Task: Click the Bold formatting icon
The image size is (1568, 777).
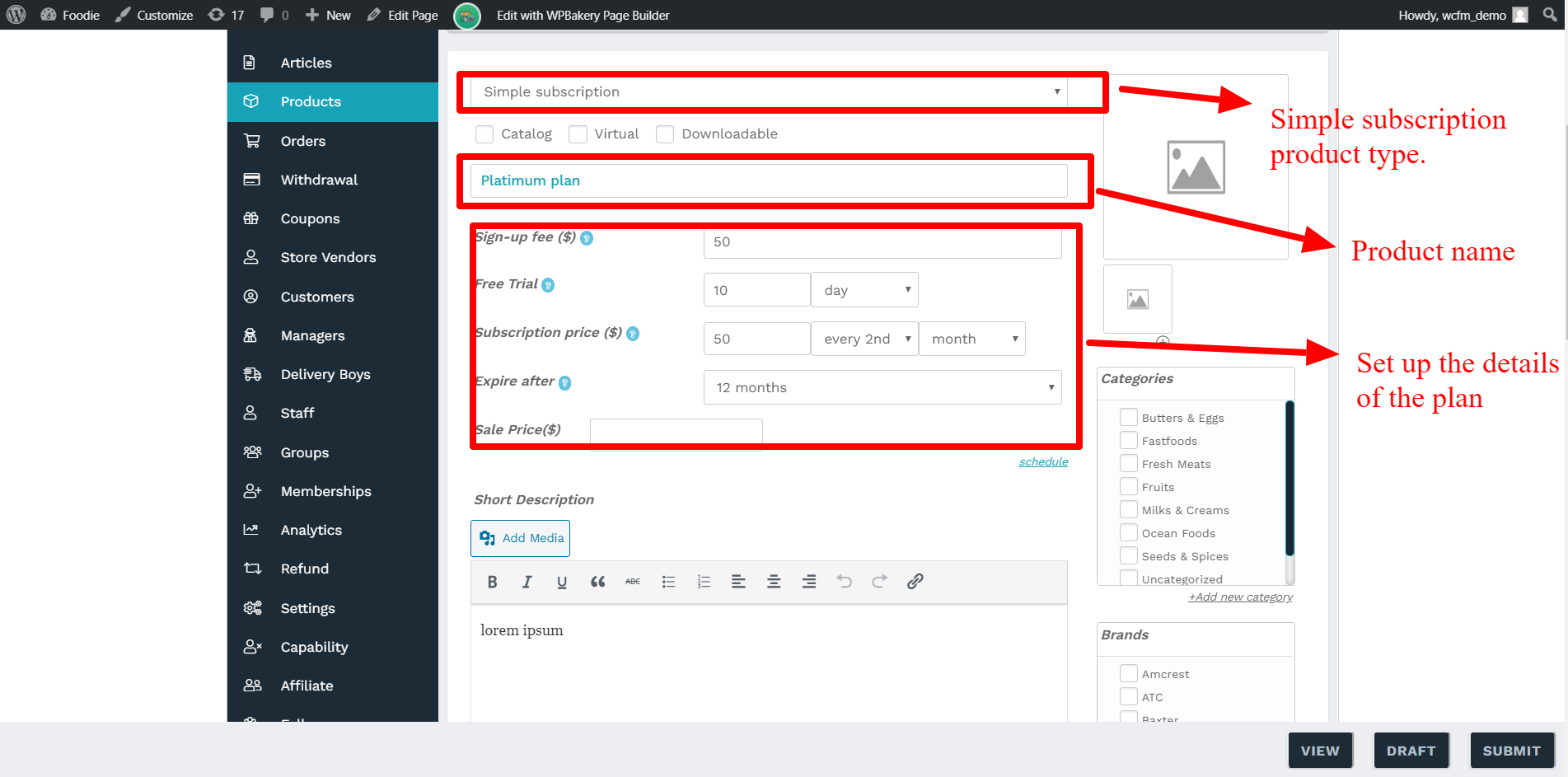Action: tap(492, 582)
